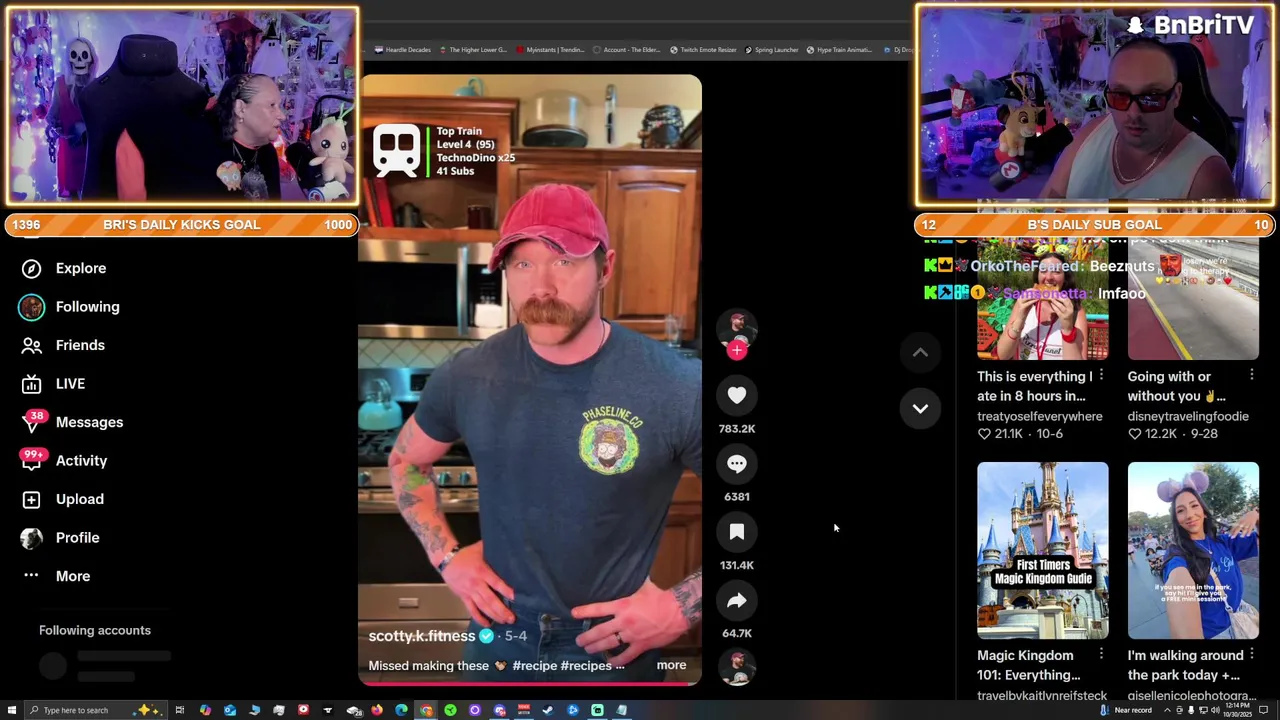Open Microsoft Edge from the taskbar
This screenshot has height=720, width=1280.
pyautogui.click(x=401, y=710)
